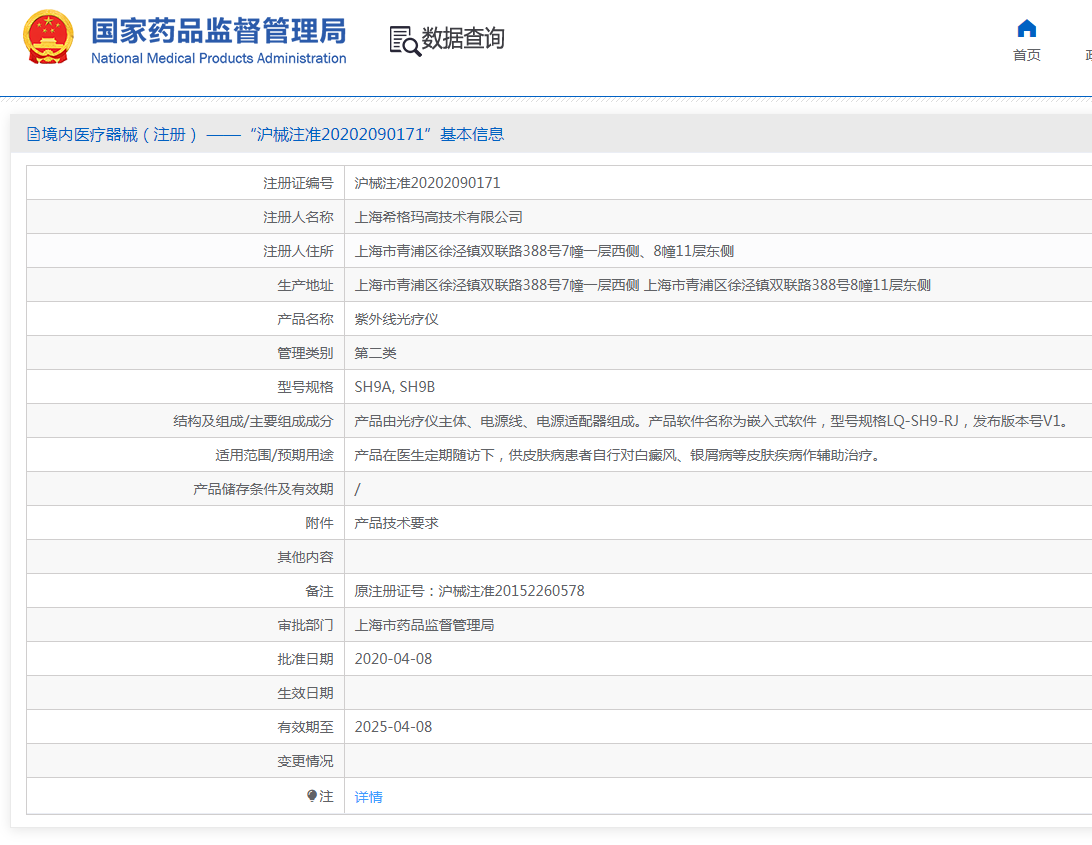This screenshot has height=845, width=1092.
Task: Click the 有效期至 label
Action: tap(305, 727)
